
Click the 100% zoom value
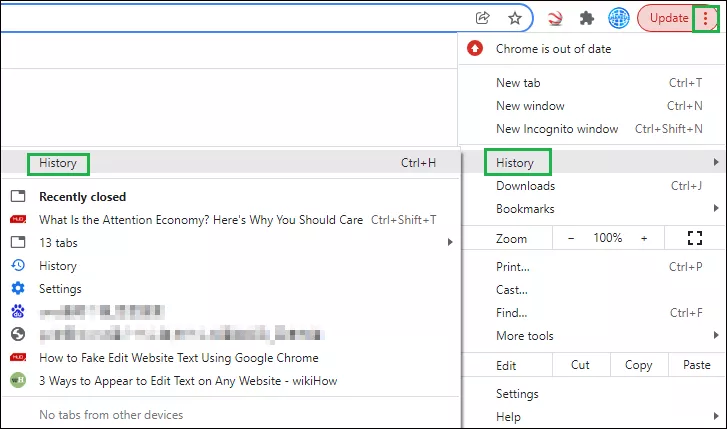607,238
